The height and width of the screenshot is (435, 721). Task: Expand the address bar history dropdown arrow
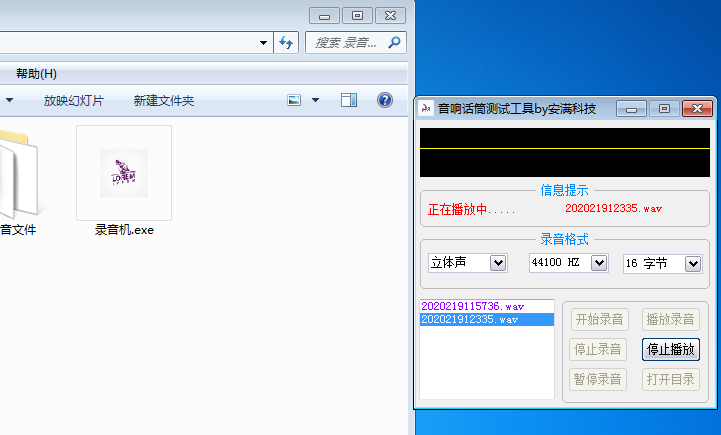click(263, 43)
